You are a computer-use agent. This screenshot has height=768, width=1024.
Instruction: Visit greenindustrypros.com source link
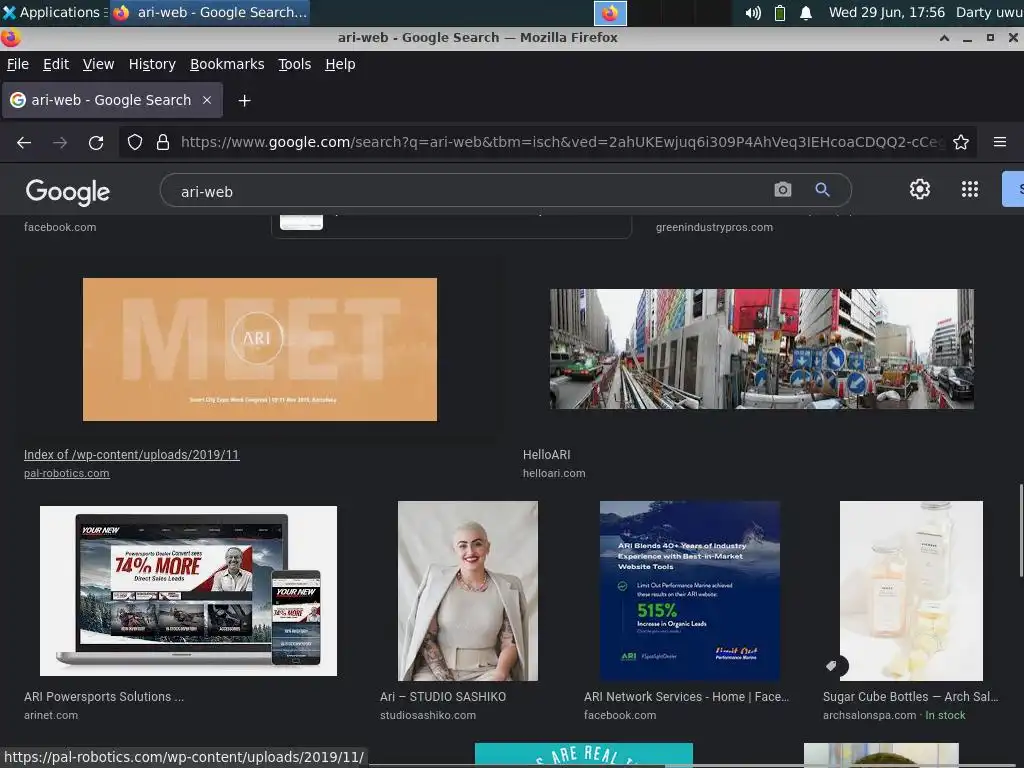[x=714, y=227]
